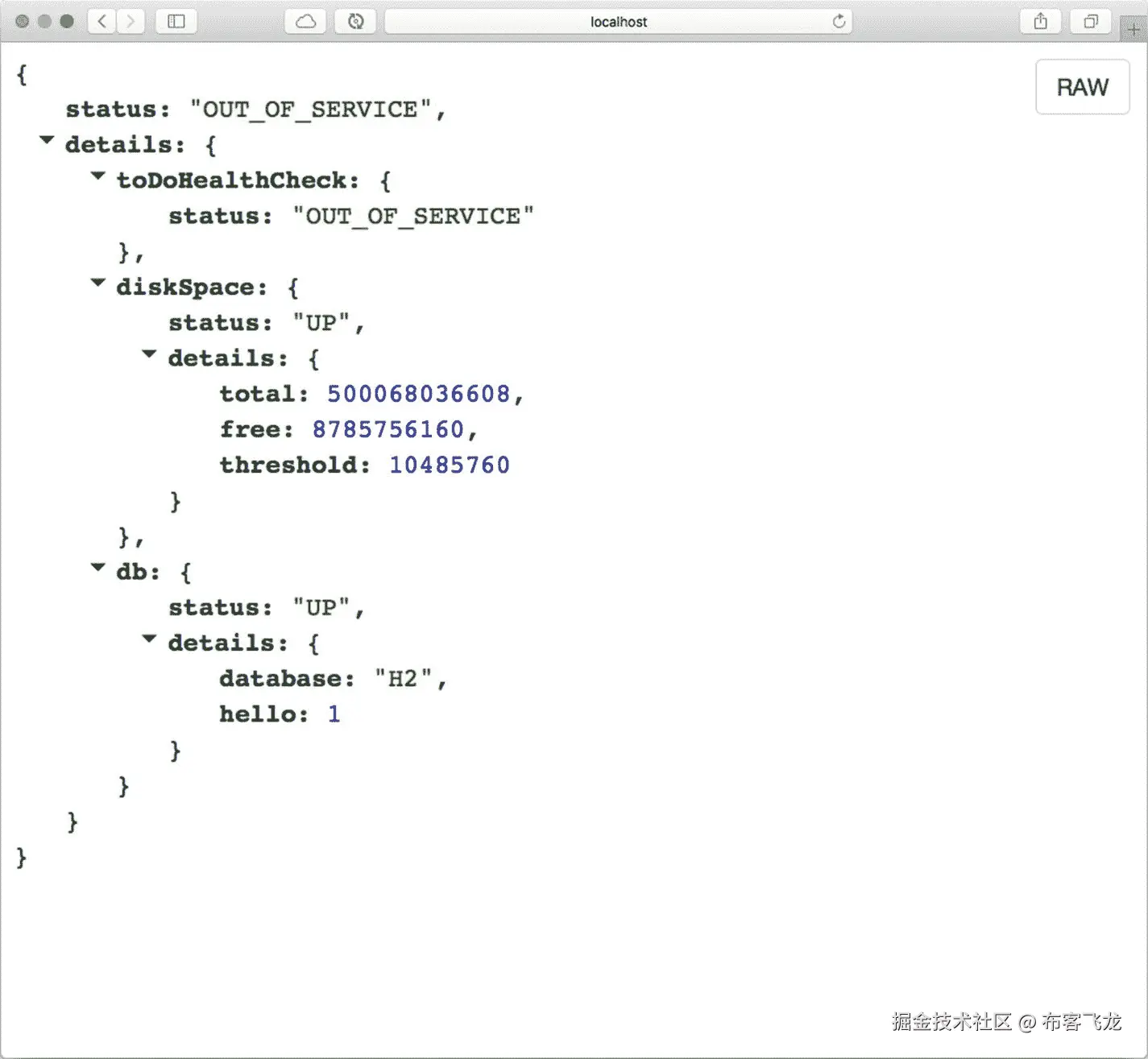Collapse details under db
The height and width of the screenshot is (1059, 1148).
pos(149,638)
